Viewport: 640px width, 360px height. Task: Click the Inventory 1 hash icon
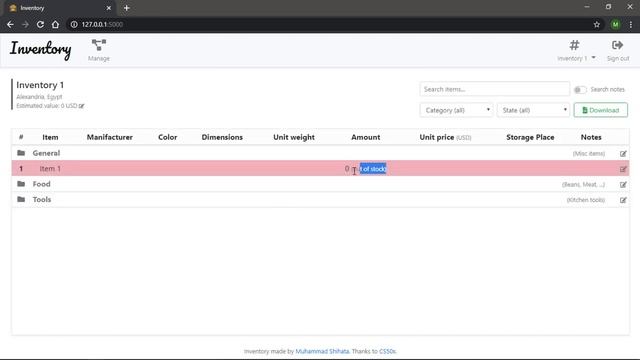574,45
